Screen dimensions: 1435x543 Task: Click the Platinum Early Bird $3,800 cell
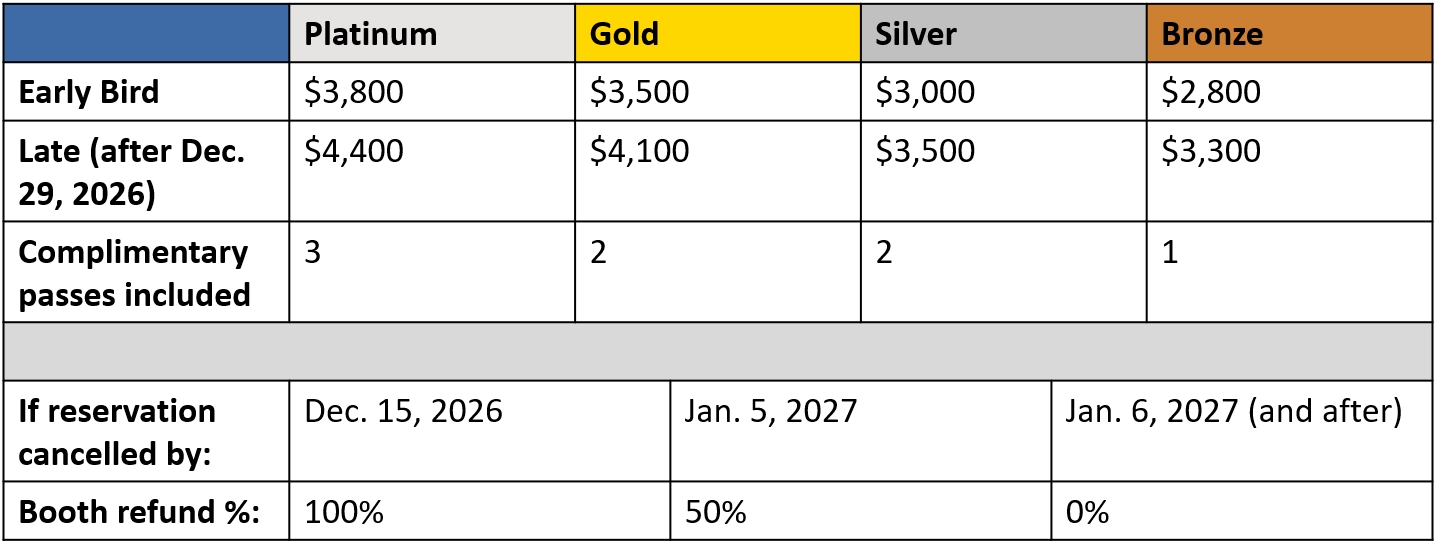[x=432, y=92]
